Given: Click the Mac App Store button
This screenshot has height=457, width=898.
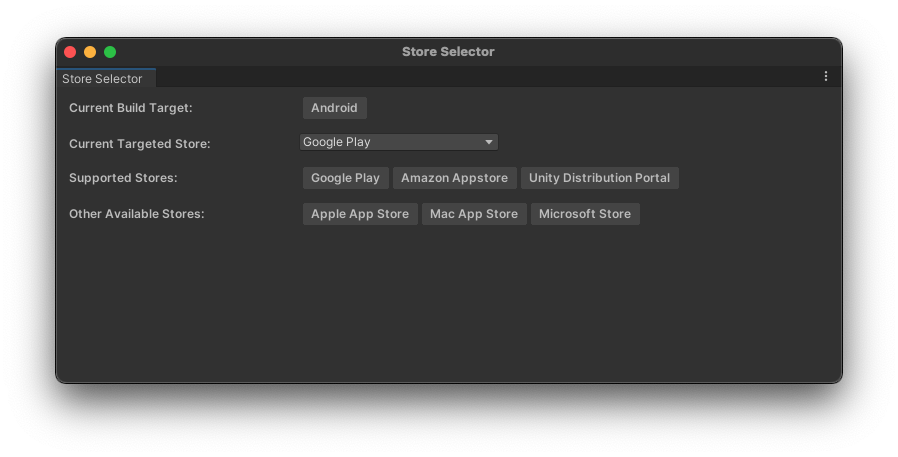Looking at the screenshot, I should [x=474, y=214].
